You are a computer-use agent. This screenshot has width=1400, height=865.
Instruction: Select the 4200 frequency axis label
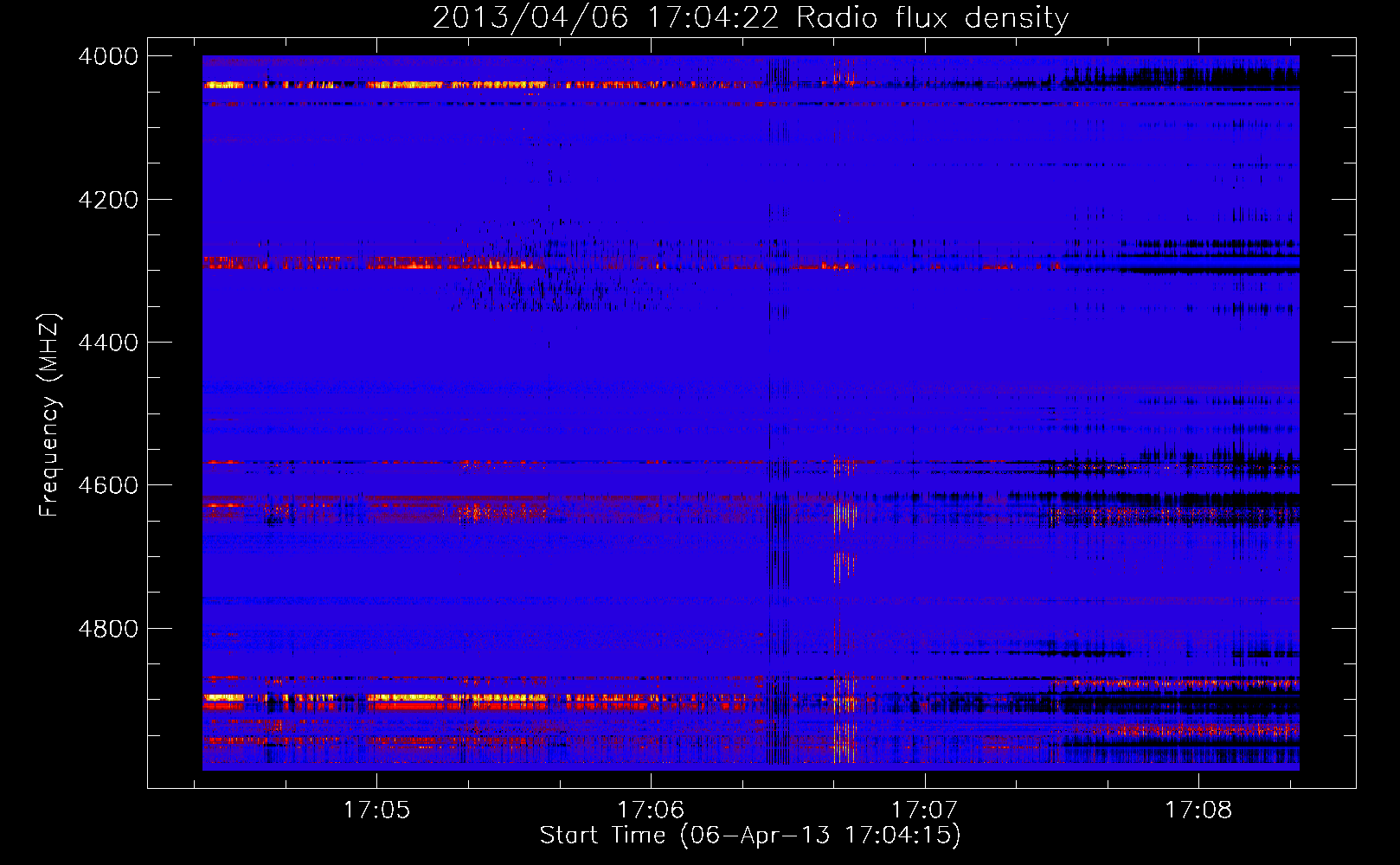click(x=108, y=200)
